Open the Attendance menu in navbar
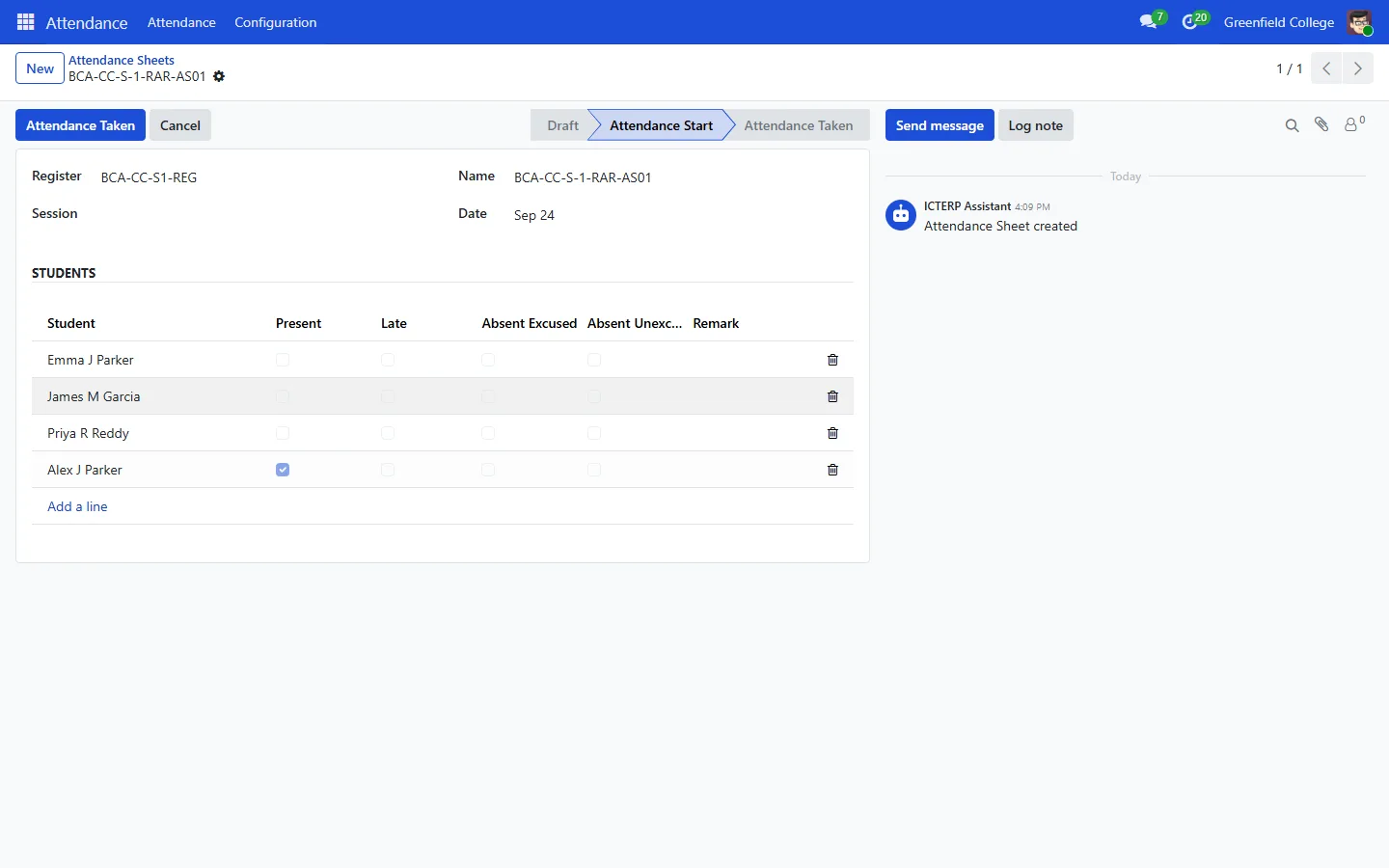Image resolution: width=1389 pixels, height=868 pixels. coord(181,22)
